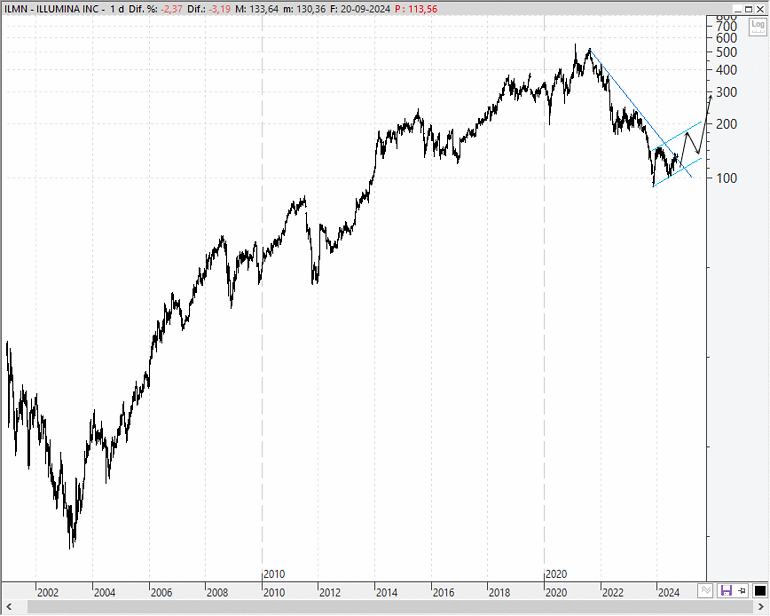Click the 300 price axis label

coord(727,92)
